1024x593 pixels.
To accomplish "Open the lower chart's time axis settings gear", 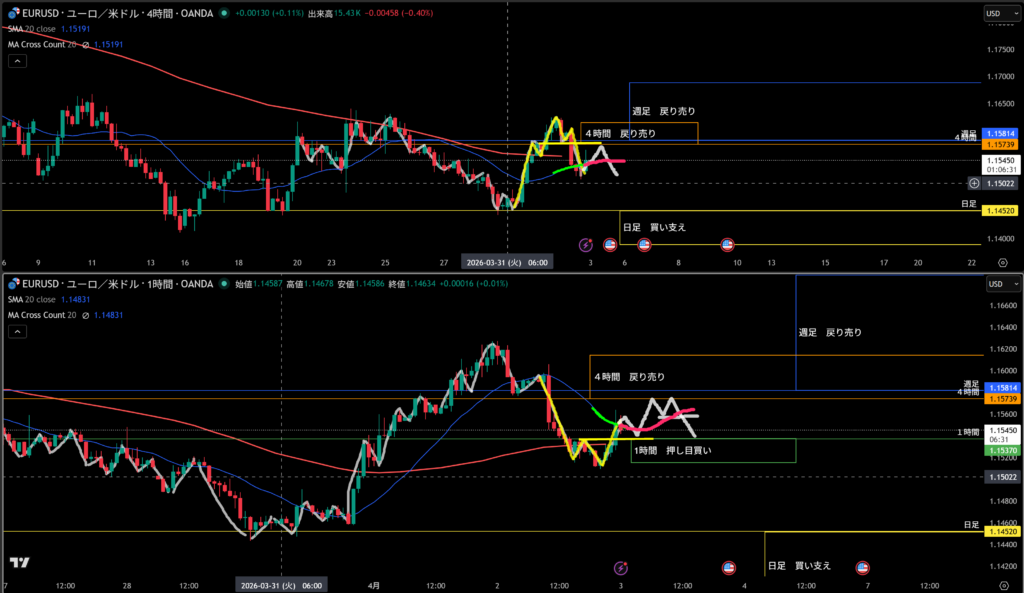I will click(1003, 585).
